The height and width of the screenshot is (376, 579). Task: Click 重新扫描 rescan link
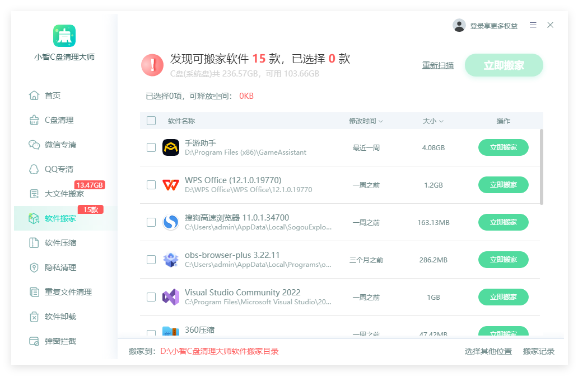438,65
